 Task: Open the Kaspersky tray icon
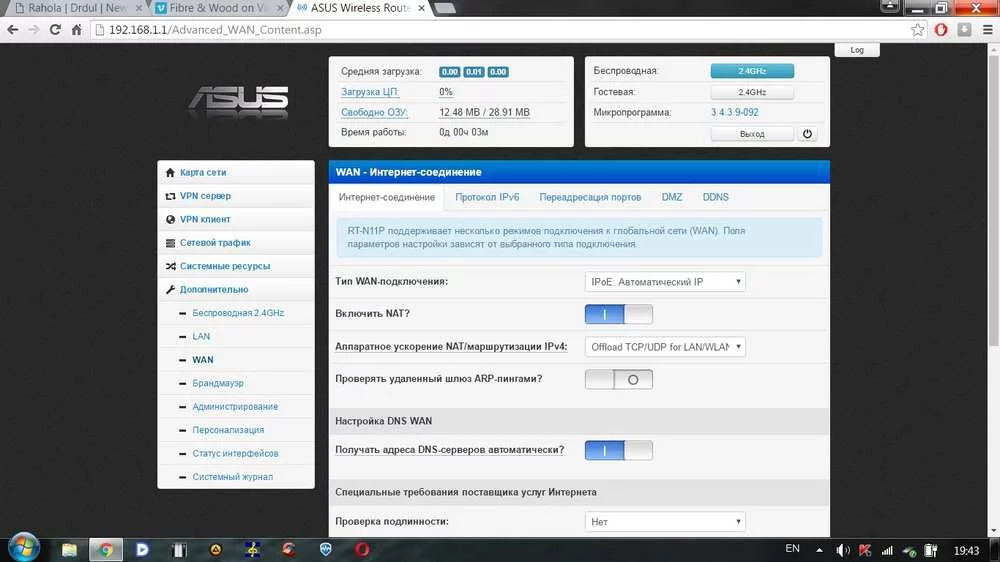pyautogui.click(x=865, y=550)
